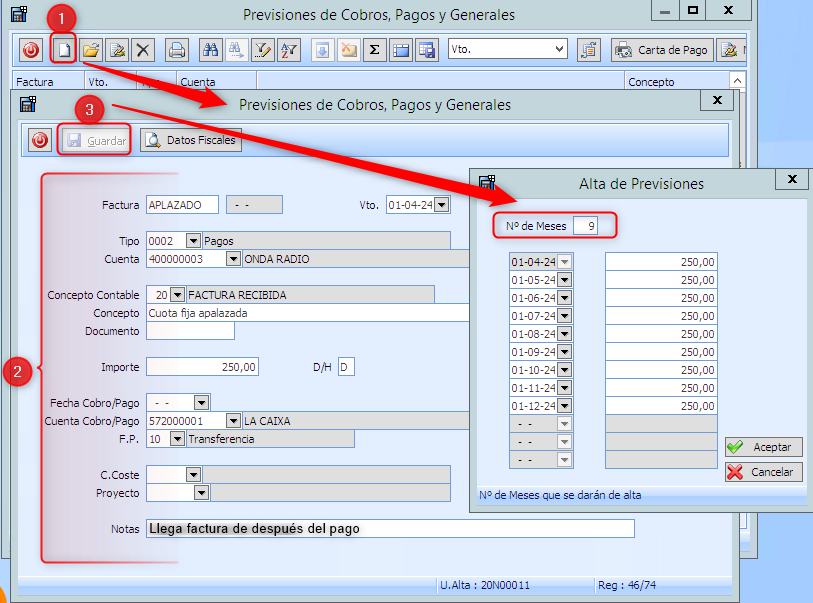Expand the Concepto Contable dropdown arrow

coord(177,295)
